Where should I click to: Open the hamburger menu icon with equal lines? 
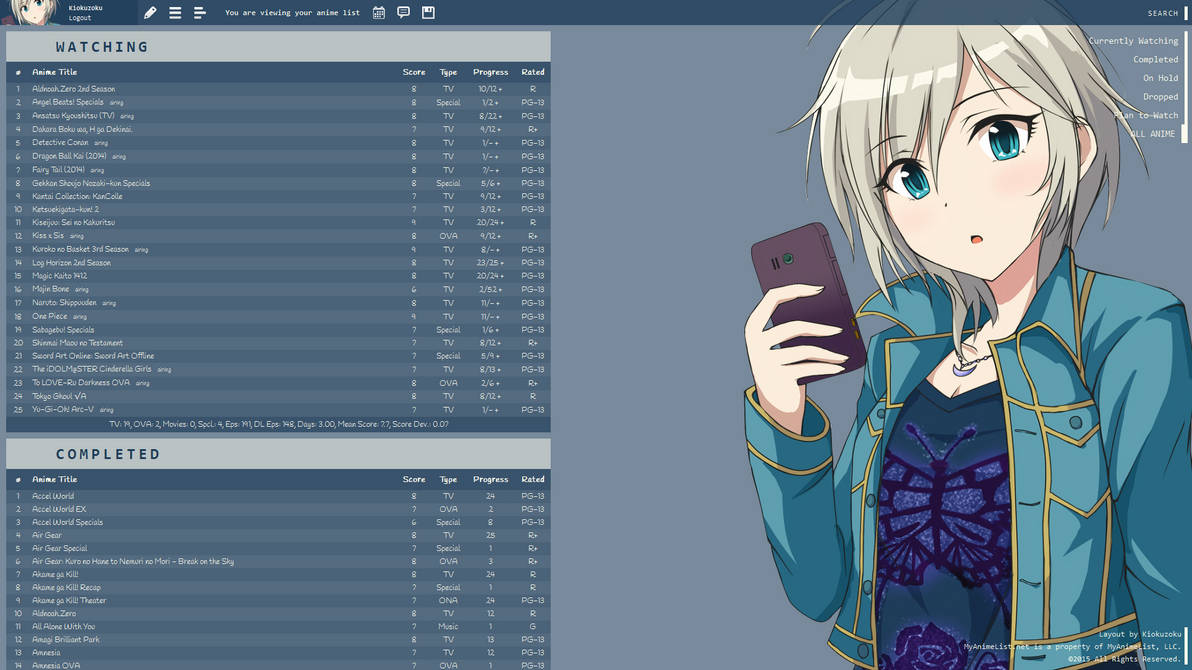pyautogui.click(x=175, y=13)
